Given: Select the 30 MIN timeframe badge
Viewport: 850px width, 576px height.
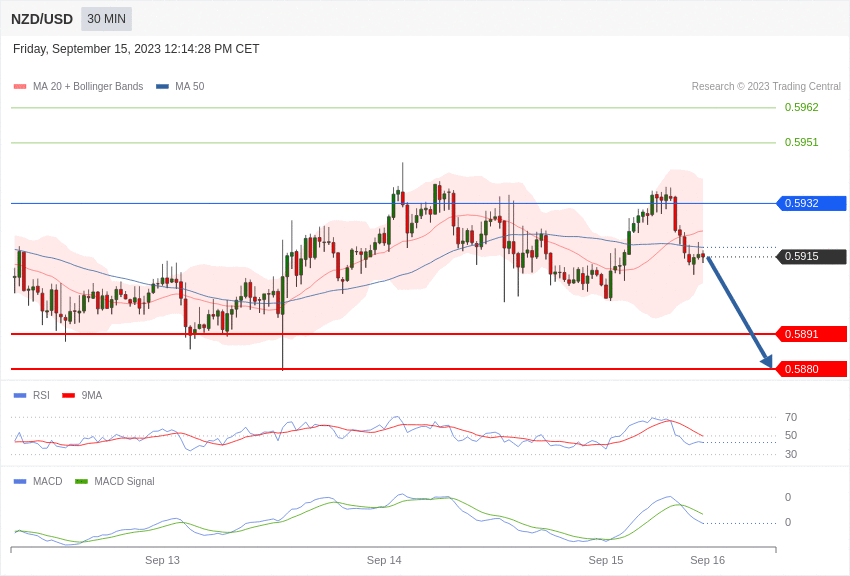Looking at the screenshot, I should pyautogui.click(x=106, y=19).
